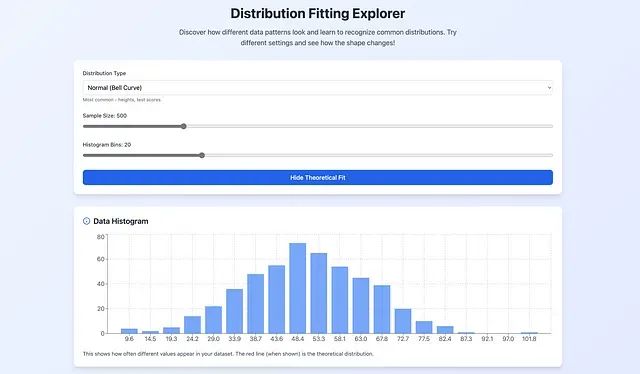
Task: Click the small bar at 9.6
Action: (x=129, y=331)
